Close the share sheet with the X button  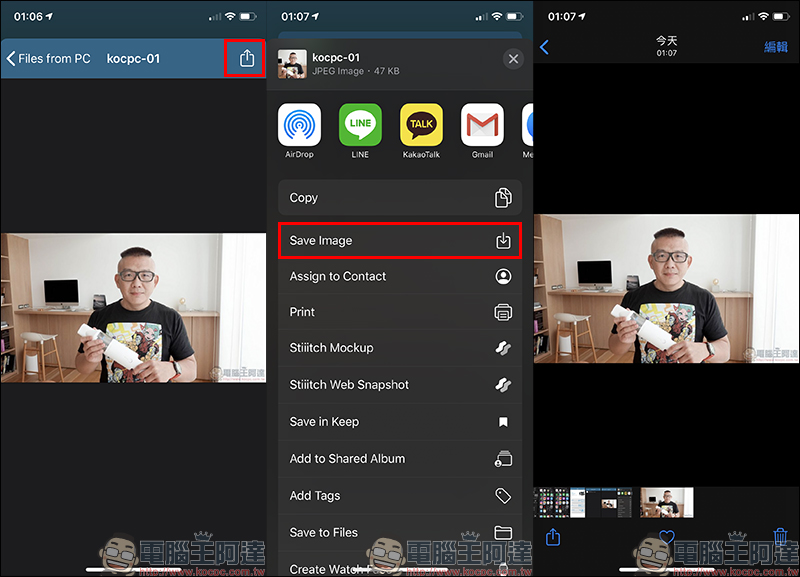click(513, 59)
